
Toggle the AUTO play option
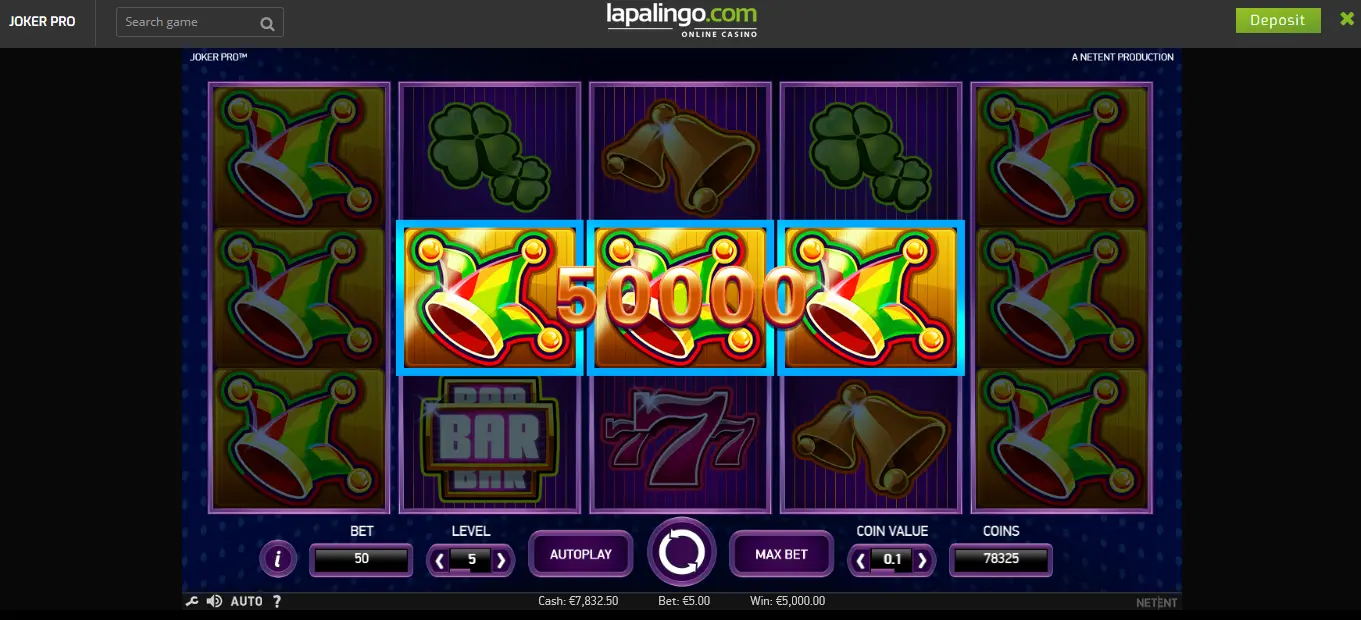pos(246,601)
